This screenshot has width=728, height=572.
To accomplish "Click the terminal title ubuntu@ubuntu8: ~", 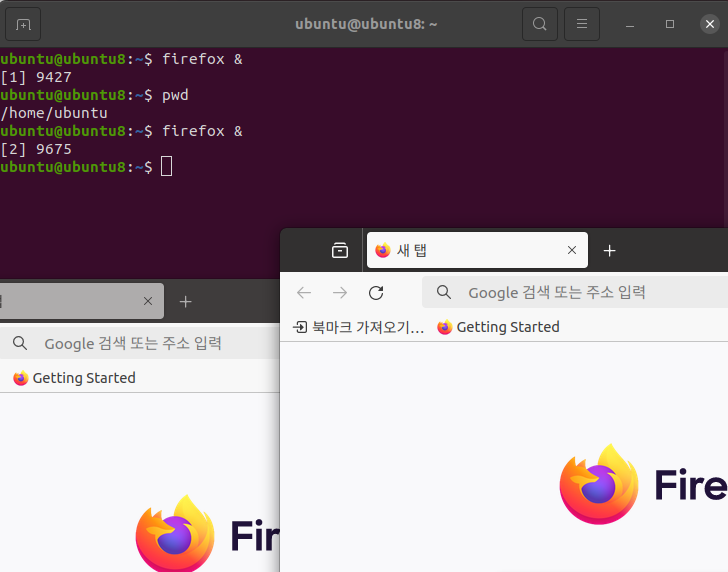I will click(366, 24).
